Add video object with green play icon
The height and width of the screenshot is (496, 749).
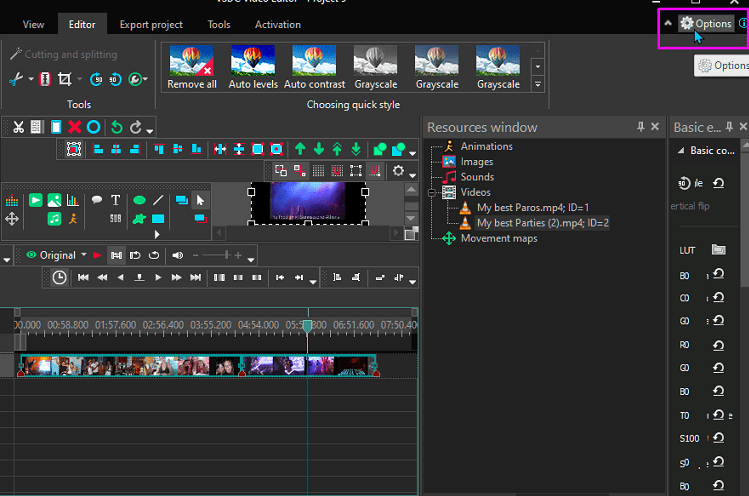pyautogui.click(x=35, y=200)
